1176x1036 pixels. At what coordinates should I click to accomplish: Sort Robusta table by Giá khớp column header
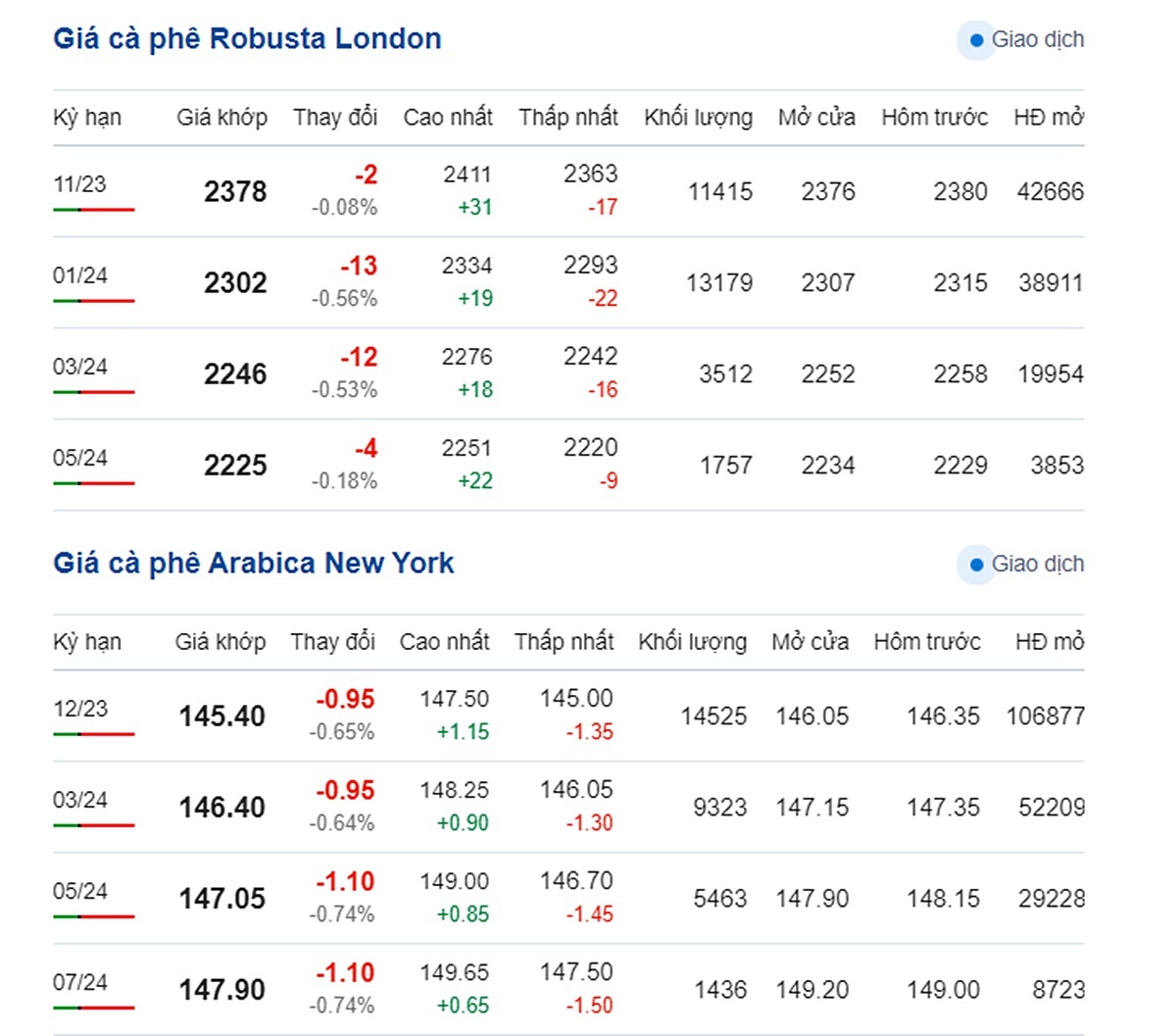221,118
